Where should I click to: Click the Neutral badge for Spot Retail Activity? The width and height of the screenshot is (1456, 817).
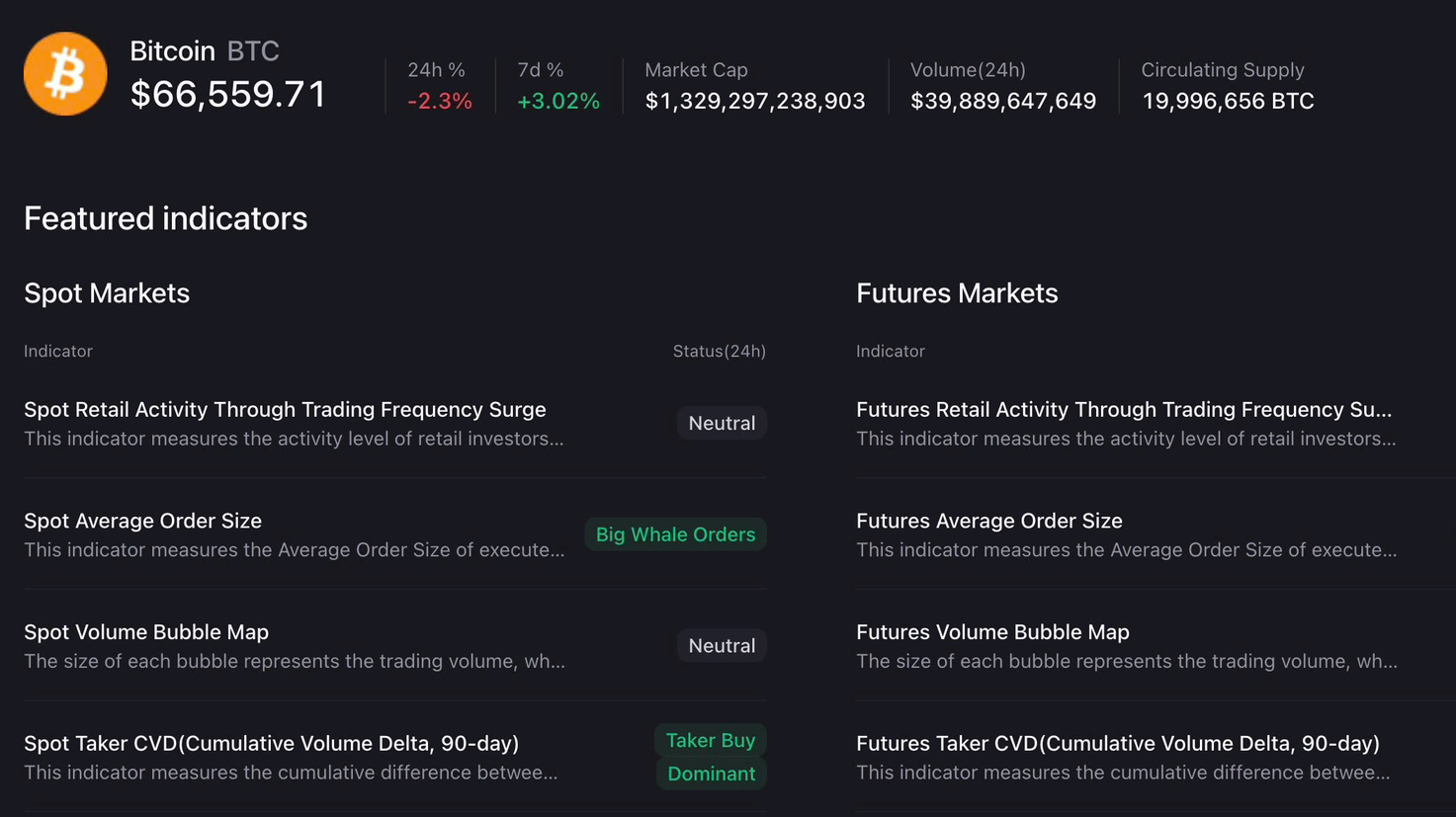pos(722,424)
